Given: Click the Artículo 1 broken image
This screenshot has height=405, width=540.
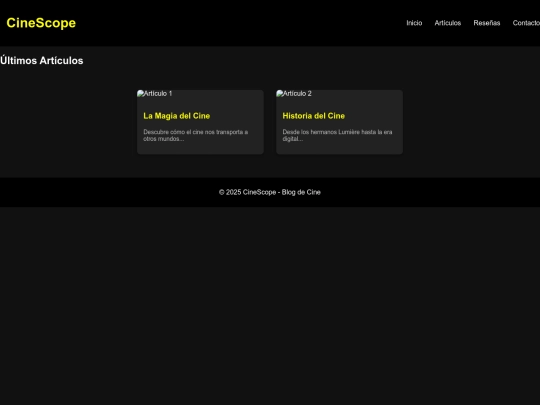Looking at the screenshot, I should pos(155,94).
